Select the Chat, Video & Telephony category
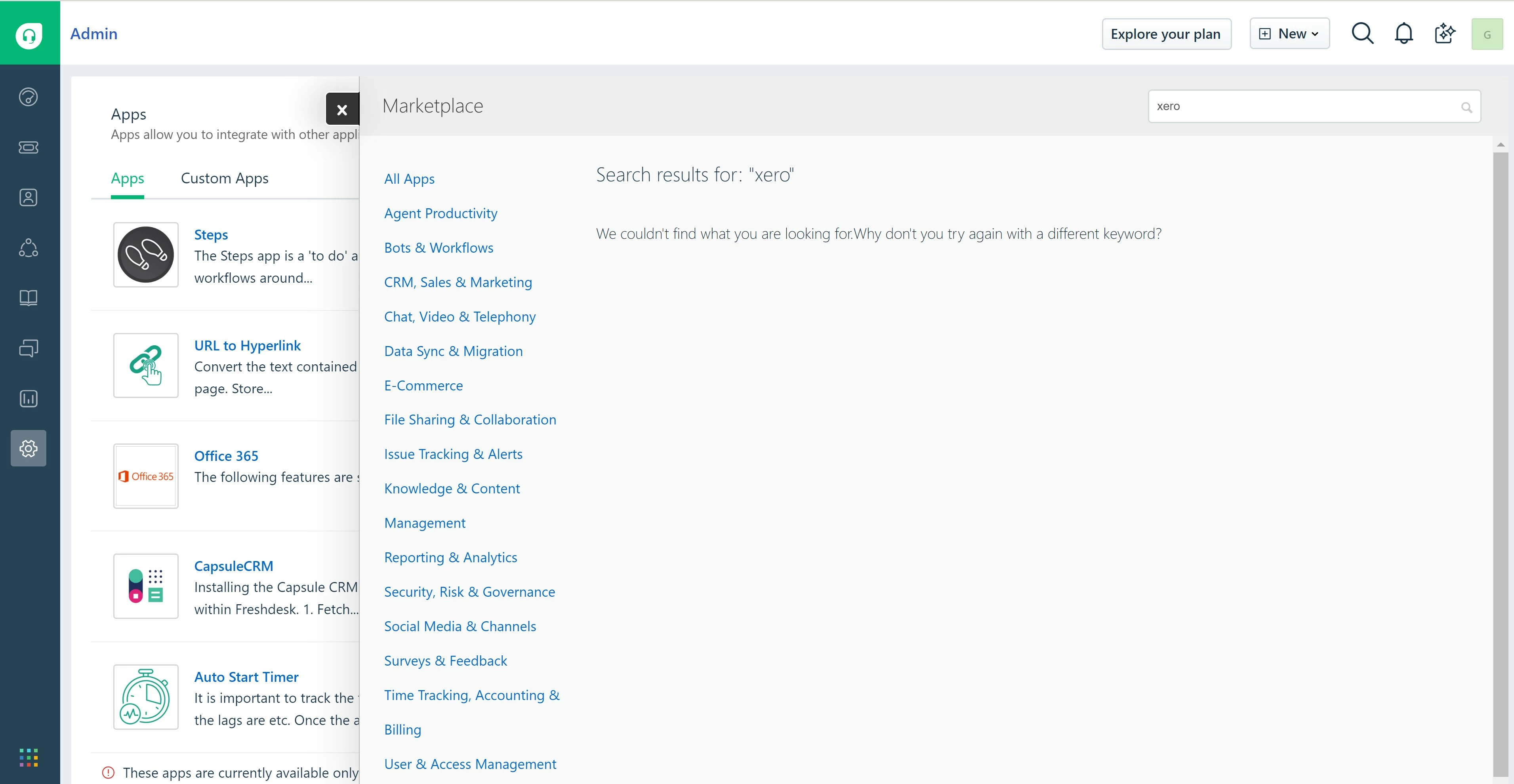This screenshot has width=1514, height=784. point(460,317)
